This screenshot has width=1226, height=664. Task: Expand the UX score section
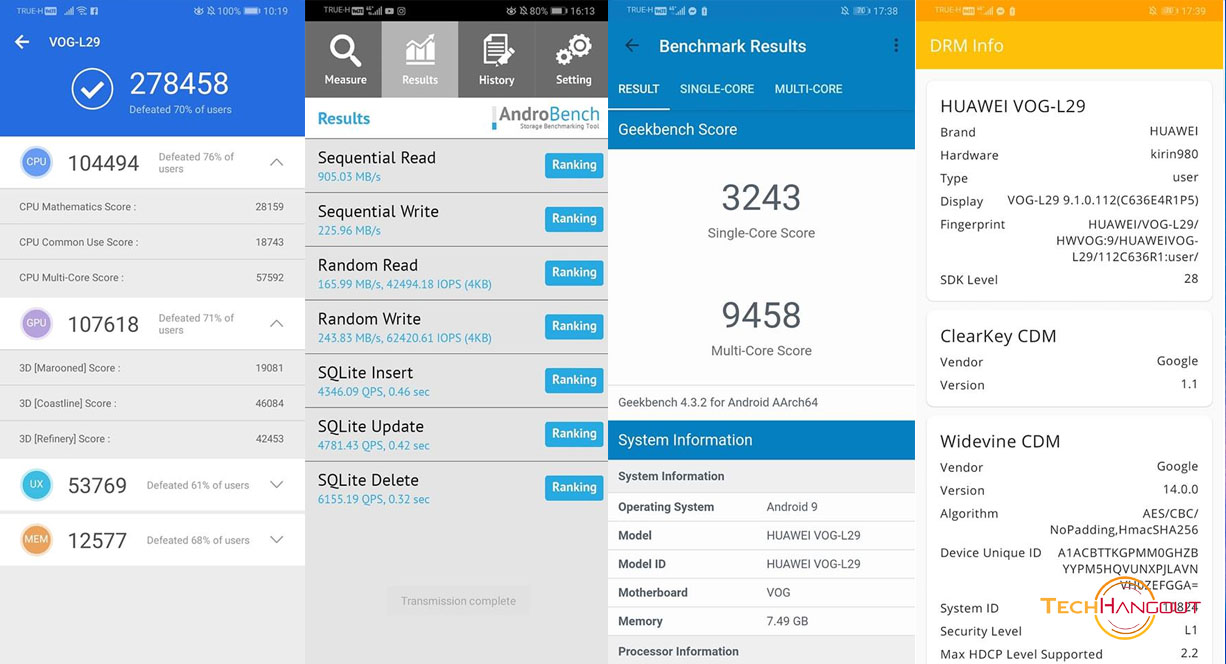(277, 485)
